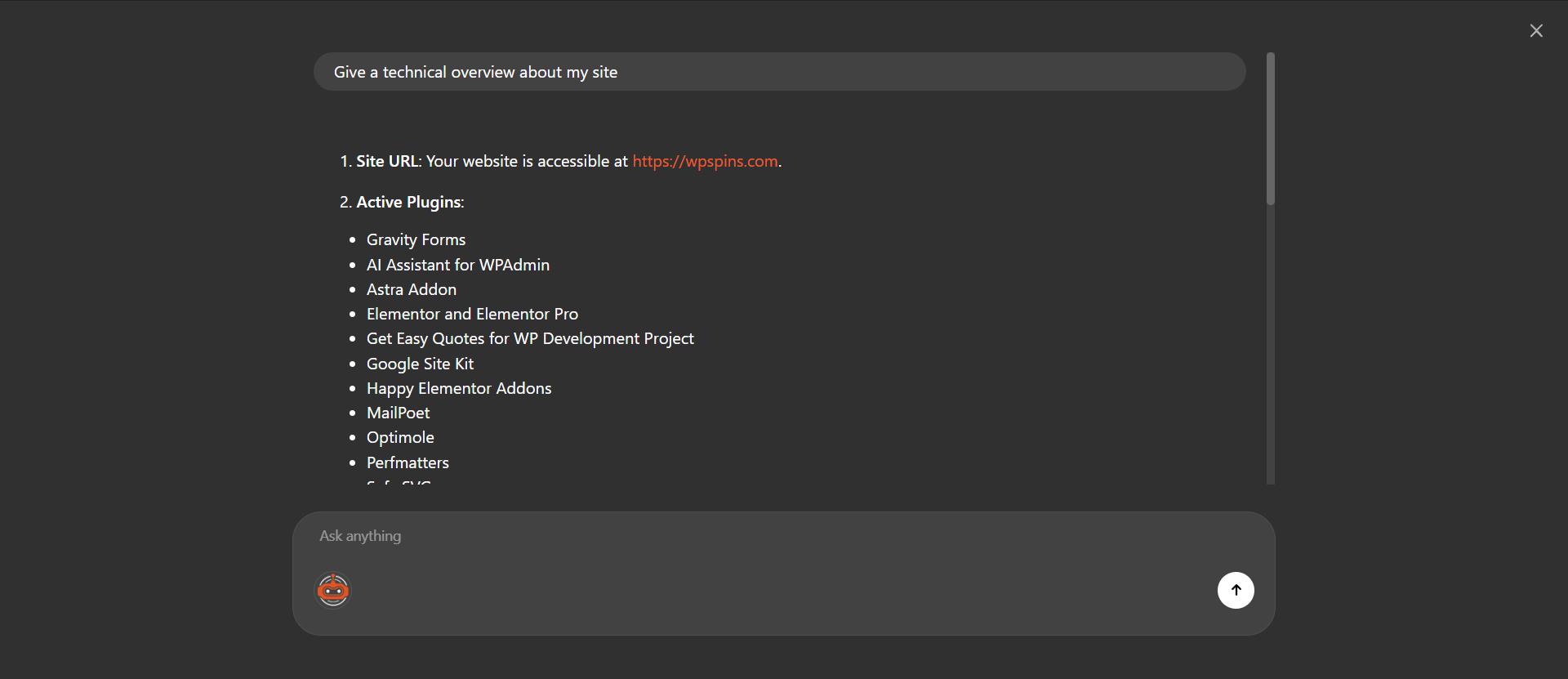Click the 'Perfmatters' list item
Image resolution: width=1568 pixels, height=679 pixels.
[x=408, y=462]
